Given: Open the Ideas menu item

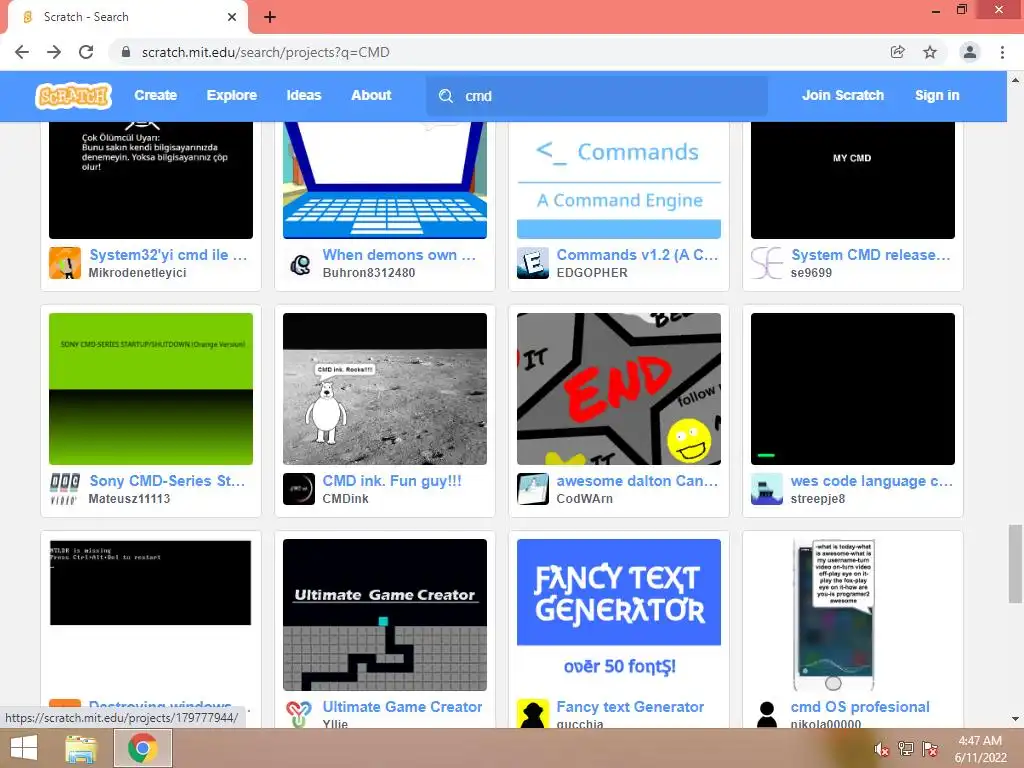Looking at the screenshot, I should click(304, 95).
